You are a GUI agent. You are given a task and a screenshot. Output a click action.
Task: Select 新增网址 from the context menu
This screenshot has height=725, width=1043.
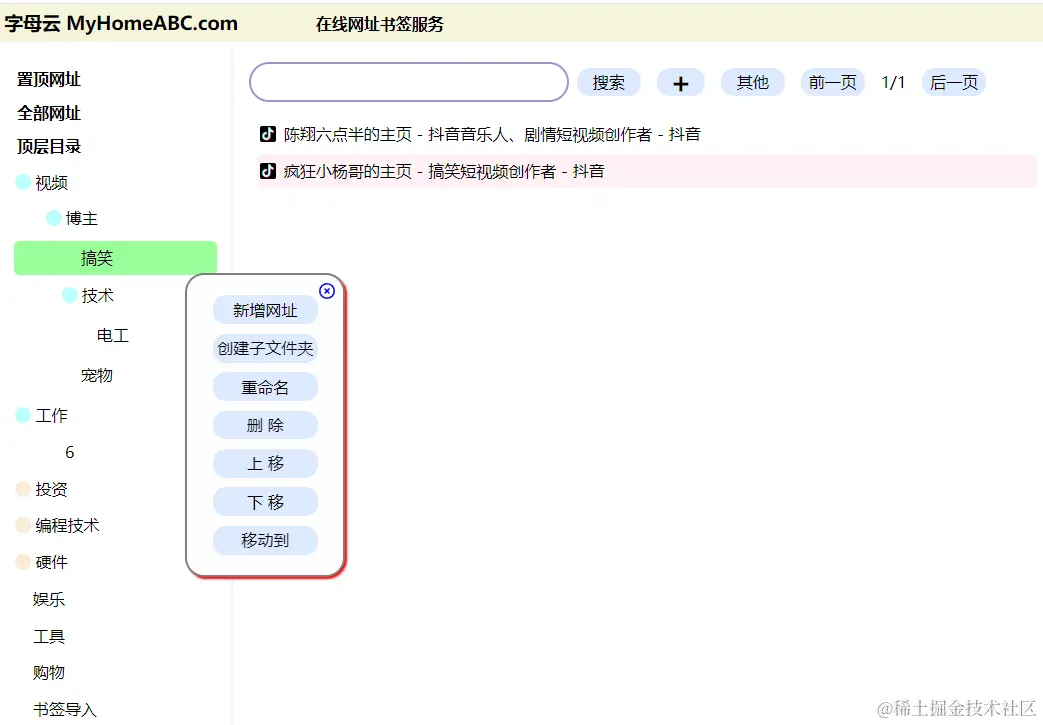[265, 310]
